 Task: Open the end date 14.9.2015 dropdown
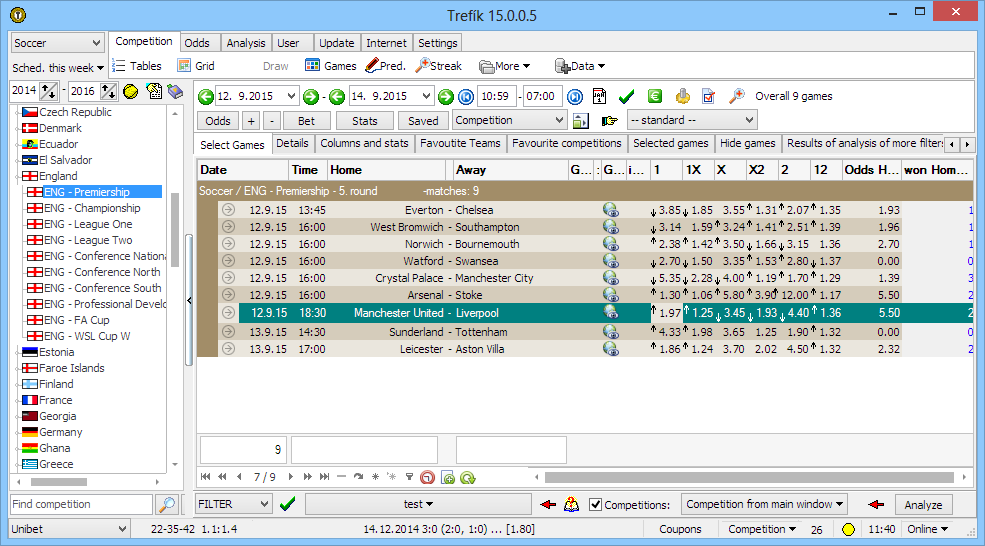426,96
